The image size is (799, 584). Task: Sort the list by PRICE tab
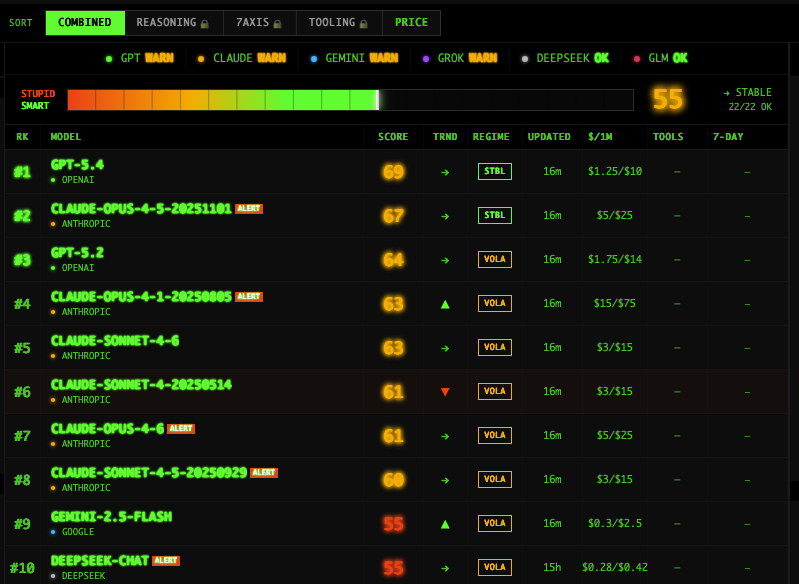411,23
